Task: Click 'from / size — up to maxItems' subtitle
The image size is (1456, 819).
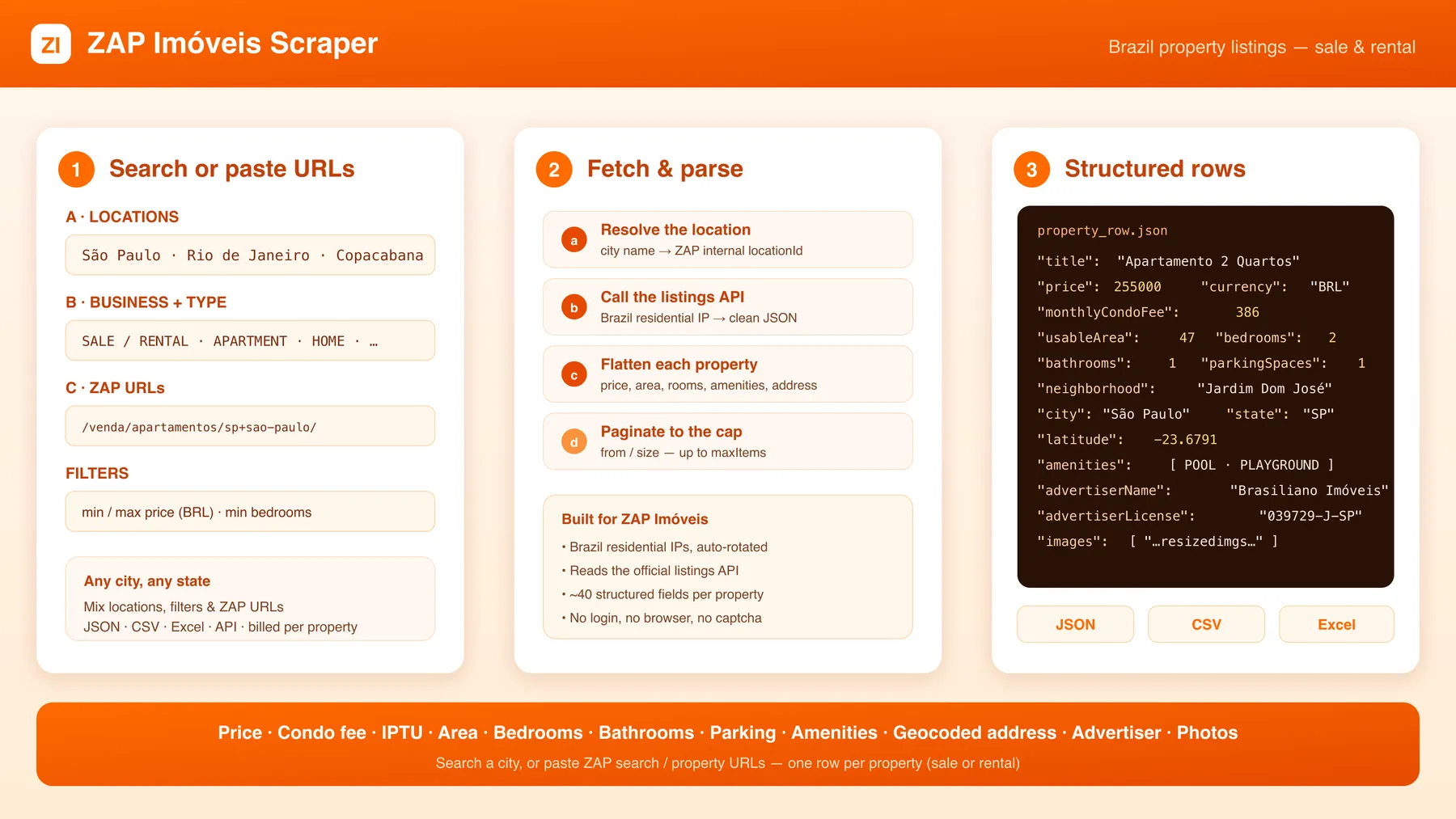Action: (684, 453)
